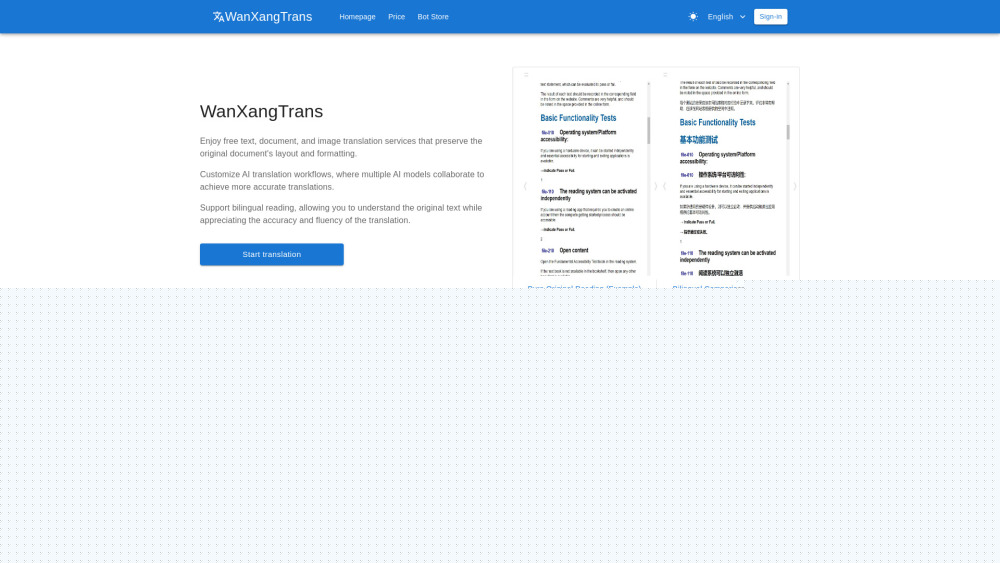1000x563 pixels.
Task: Click the Start translation button
Action: click(x=272, y=254)
